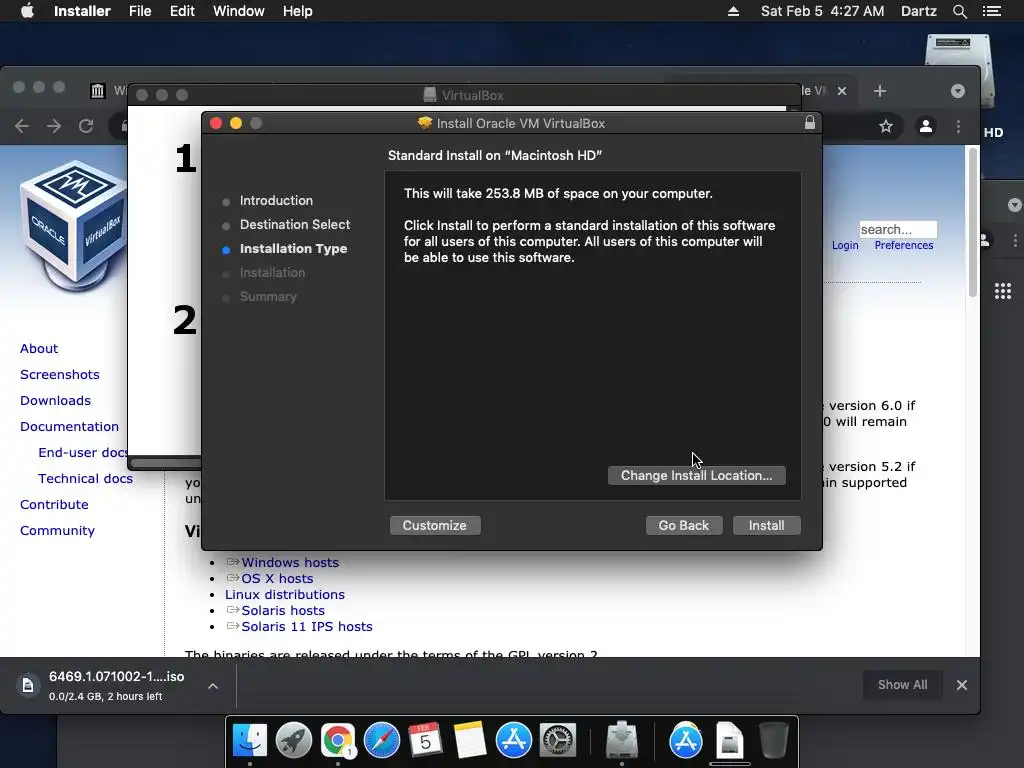Open Spotlight search magnifier in menu bar
Screen dimensions: 1024x768
click(959, 11)
